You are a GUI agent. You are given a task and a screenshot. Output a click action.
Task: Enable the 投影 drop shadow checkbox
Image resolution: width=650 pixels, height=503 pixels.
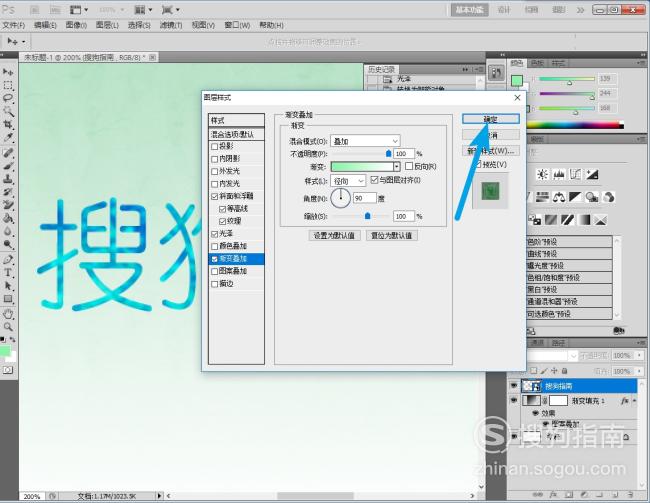click(x=214, y=146)
